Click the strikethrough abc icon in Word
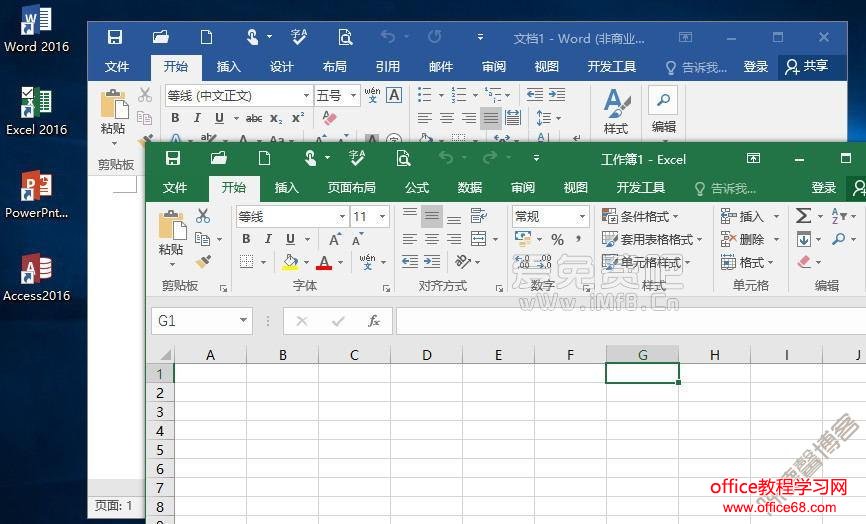866x524 pixels. 254,118
